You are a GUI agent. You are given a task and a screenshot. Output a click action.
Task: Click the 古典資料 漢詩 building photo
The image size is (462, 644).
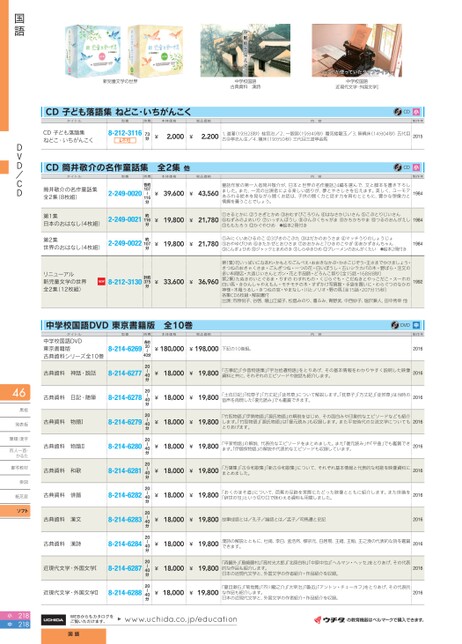pyautogui.click(x=245, y=50)
